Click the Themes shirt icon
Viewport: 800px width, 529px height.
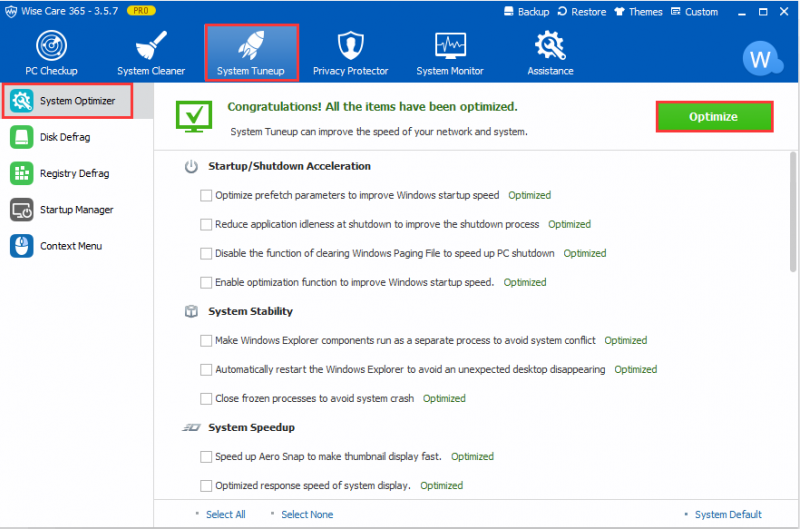[619, 11]
